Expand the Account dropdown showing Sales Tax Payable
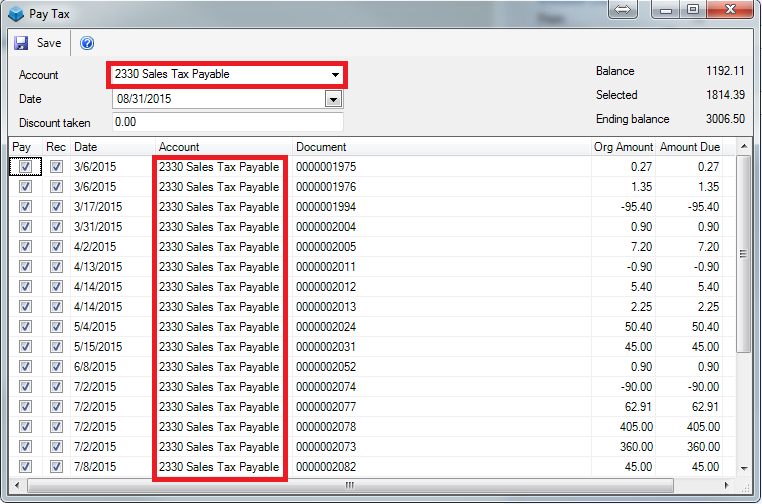Image resolution: width=762 pixels, height=504 pixels. click(335, 75)
